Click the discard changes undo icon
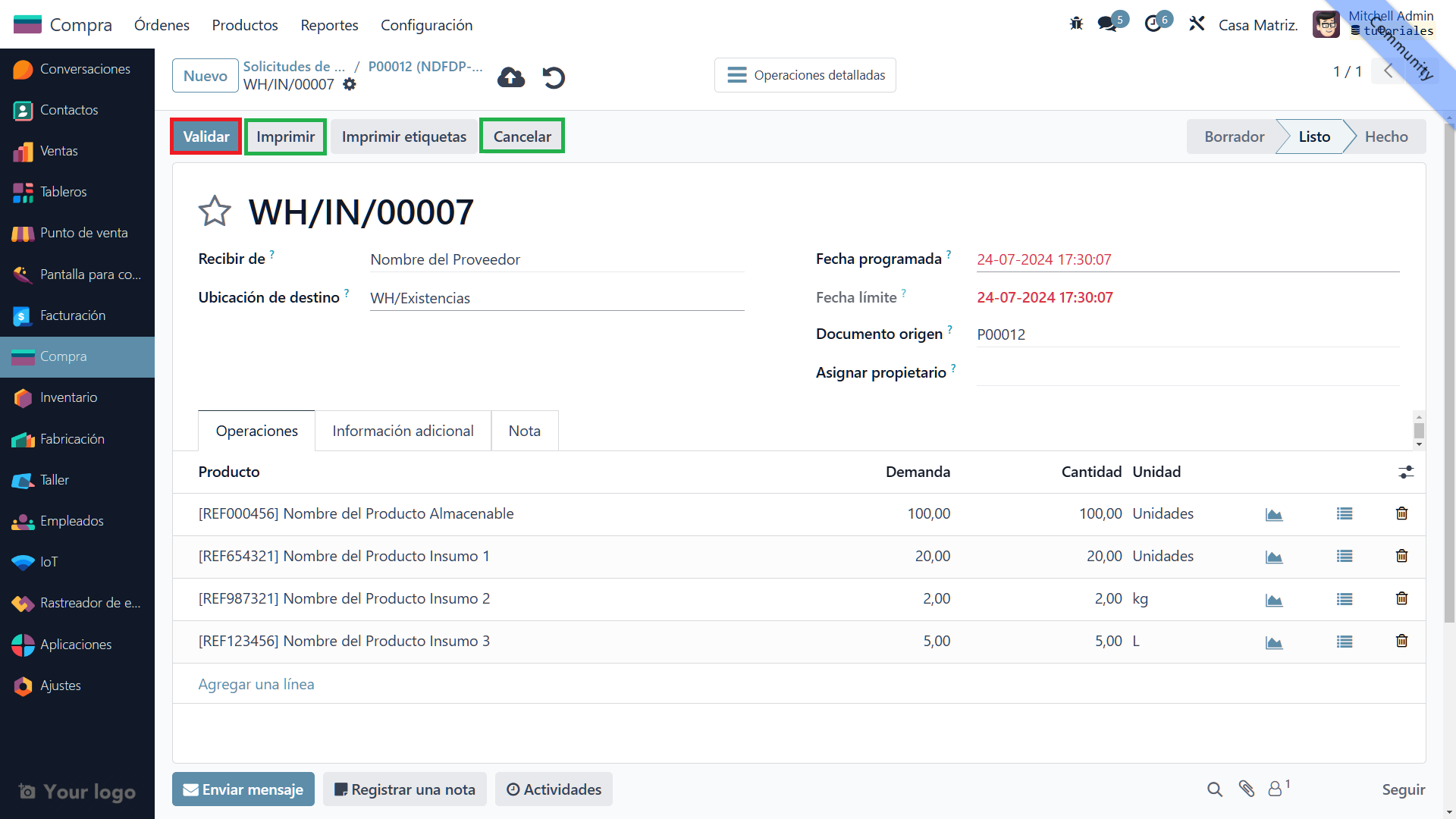The height and width of the screenshot is (819, 1456). [x=554, y=77]
